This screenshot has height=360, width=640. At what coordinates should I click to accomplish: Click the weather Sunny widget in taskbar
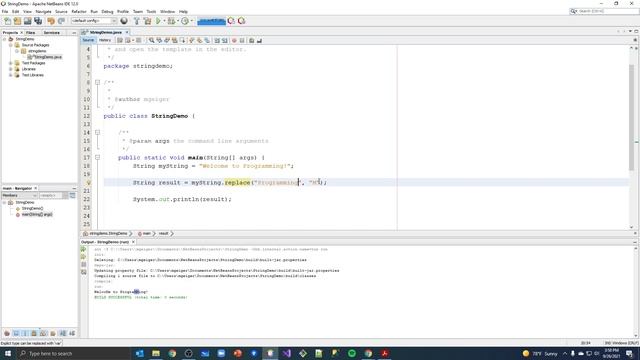(540, 353)
